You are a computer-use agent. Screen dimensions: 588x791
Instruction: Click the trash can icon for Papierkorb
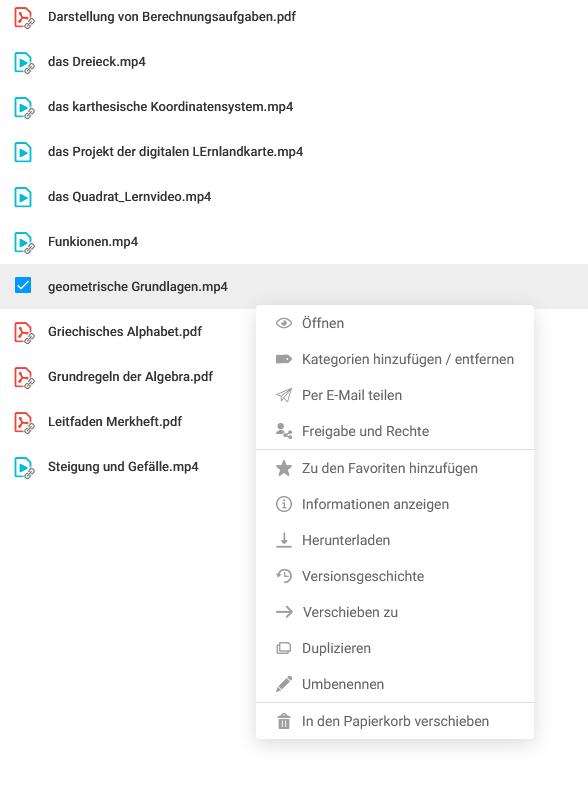[x=284, y=721]
